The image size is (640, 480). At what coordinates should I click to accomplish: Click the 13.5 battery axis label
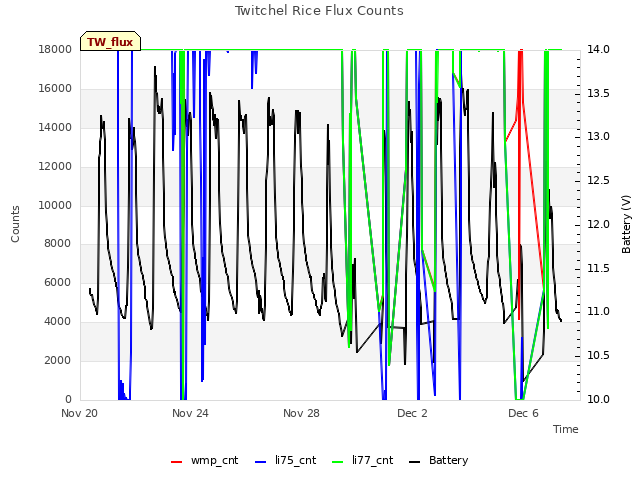tap(598, 93)
